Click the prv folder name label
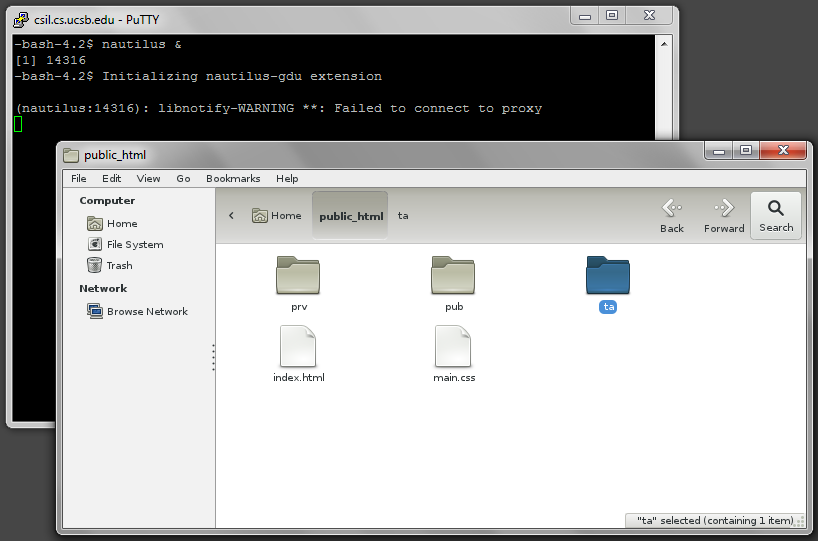 299,307
